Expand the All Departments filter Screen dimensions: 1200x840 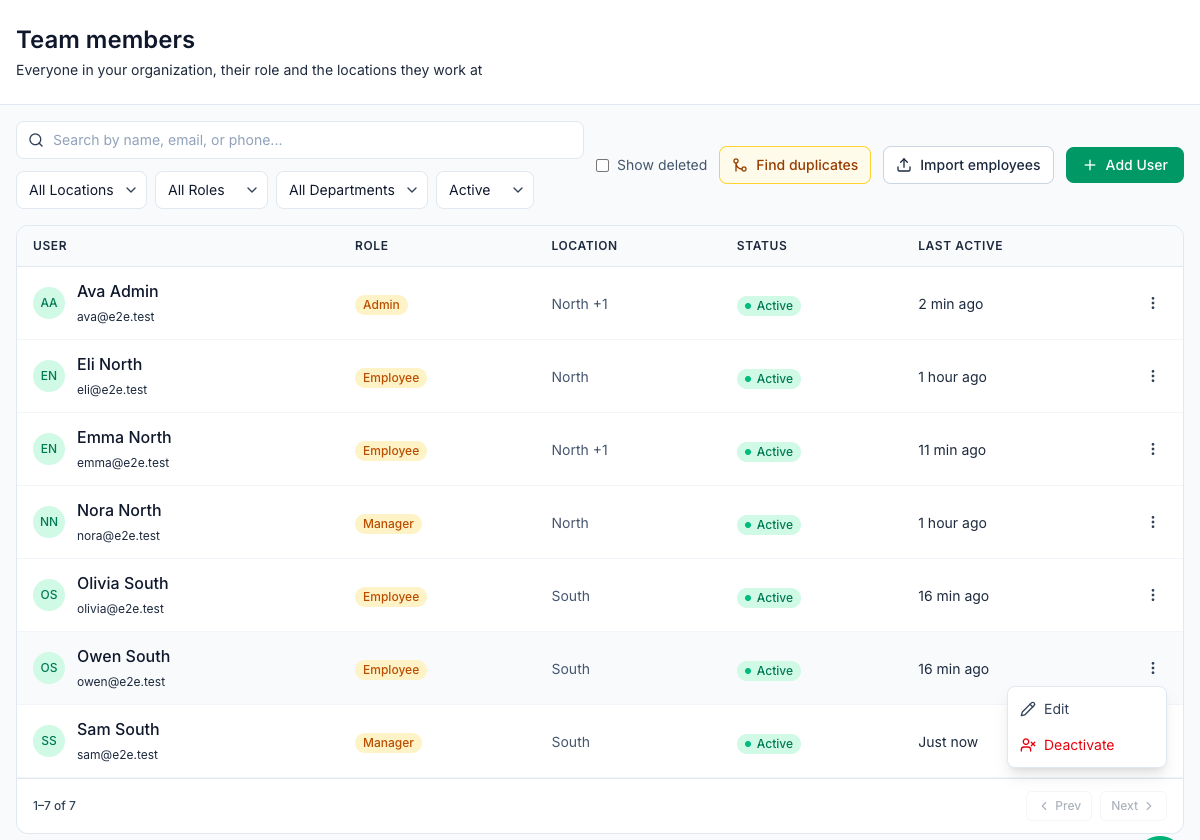pyautogui.click(x=352, y=190)
